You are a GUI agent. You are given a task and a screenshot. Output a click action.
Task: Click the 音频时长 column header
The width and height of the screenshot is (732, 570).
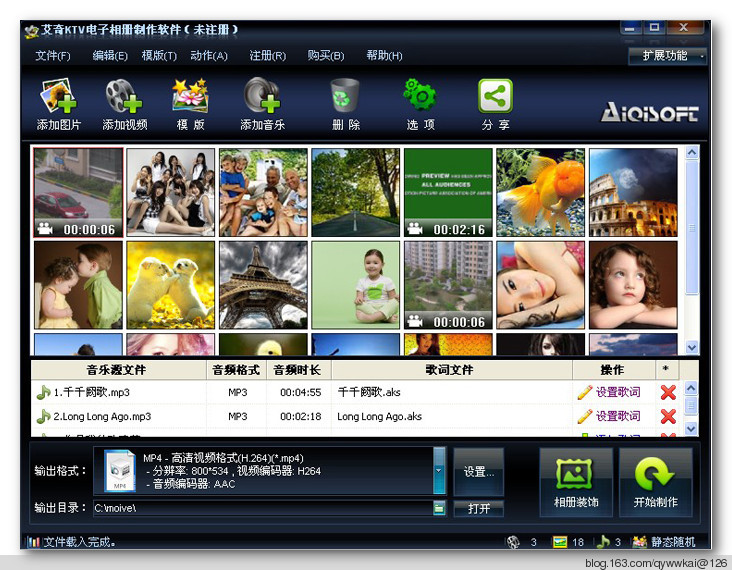[x=299, y=370]
